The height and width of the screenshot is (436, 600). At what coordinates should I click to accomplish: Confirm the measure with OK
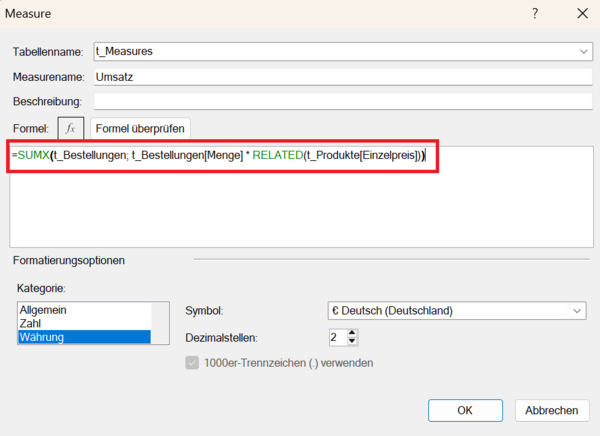click(x=465, y=410)
